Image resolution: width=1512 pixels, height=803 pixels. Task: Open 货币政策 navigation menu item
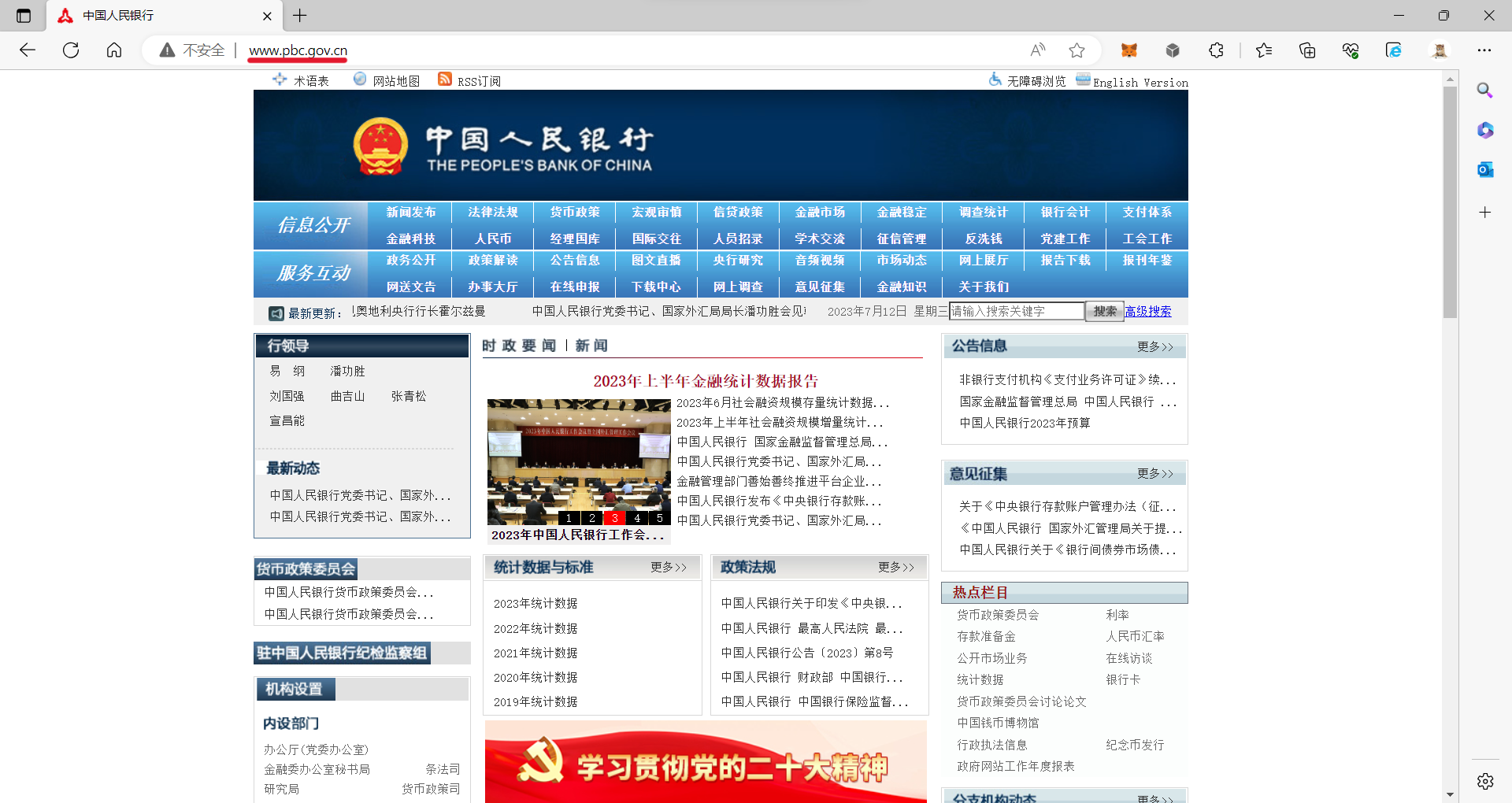coord(574,213)
